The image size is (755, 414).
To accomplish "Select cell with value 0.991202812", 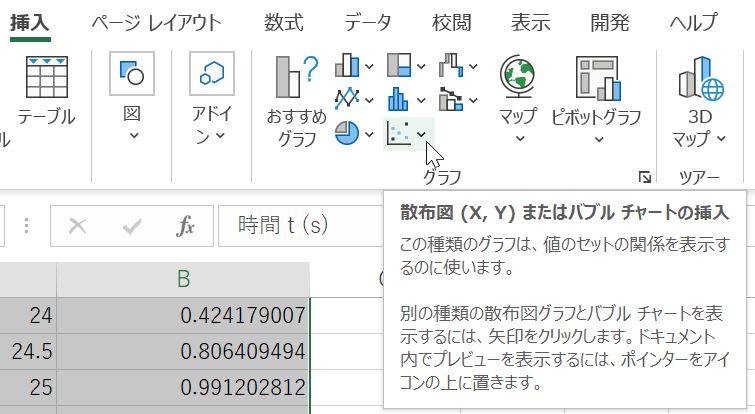I will click(183, 387).
